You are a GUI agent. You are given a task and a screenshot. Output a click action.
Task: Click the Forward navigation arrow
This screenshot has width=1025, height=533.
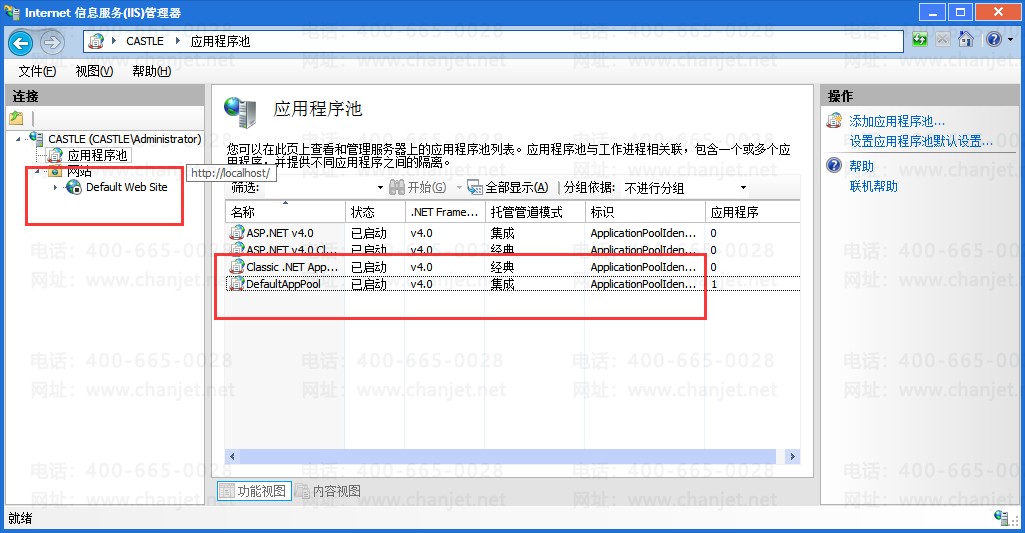tap(52, 43)
